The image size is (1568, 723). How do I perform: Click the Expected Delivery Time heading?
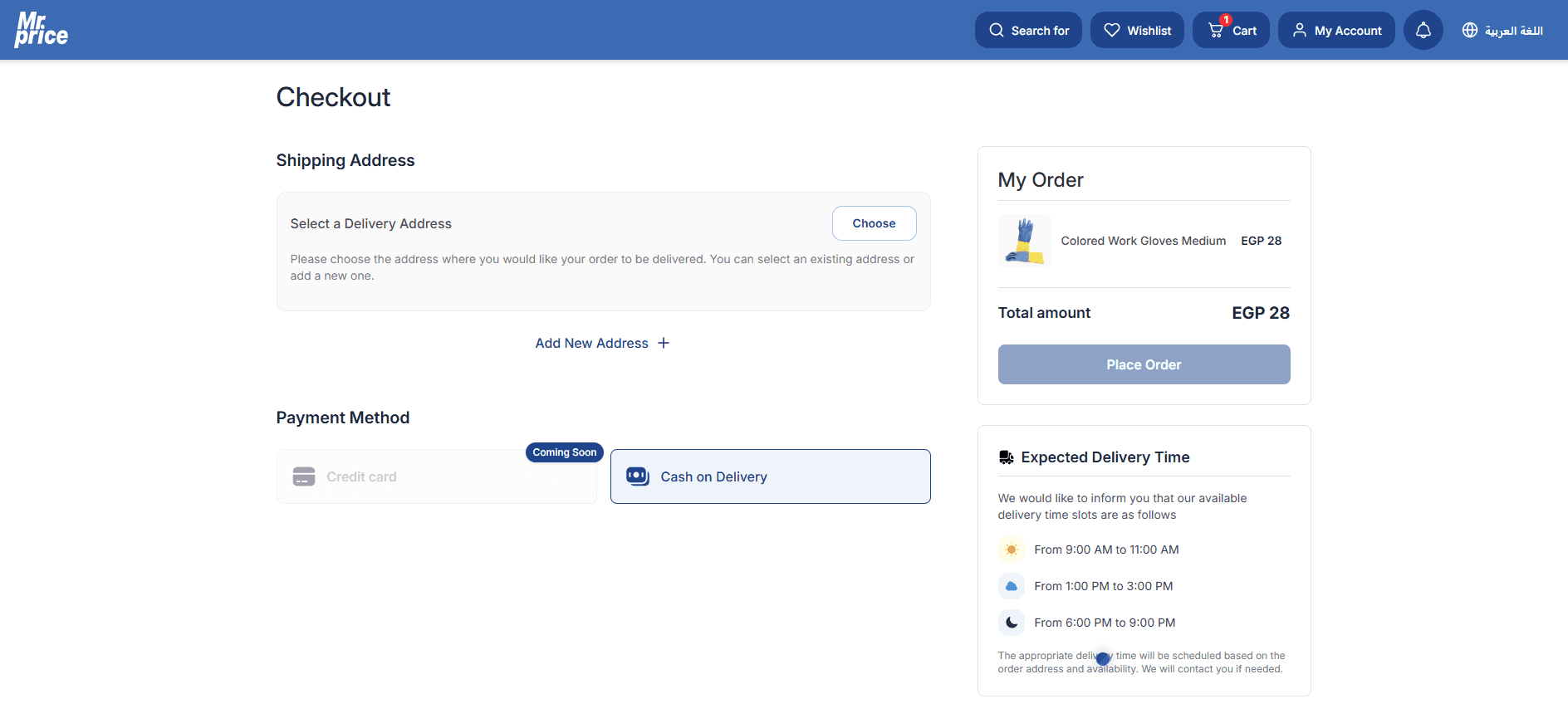click(1105, 457)
